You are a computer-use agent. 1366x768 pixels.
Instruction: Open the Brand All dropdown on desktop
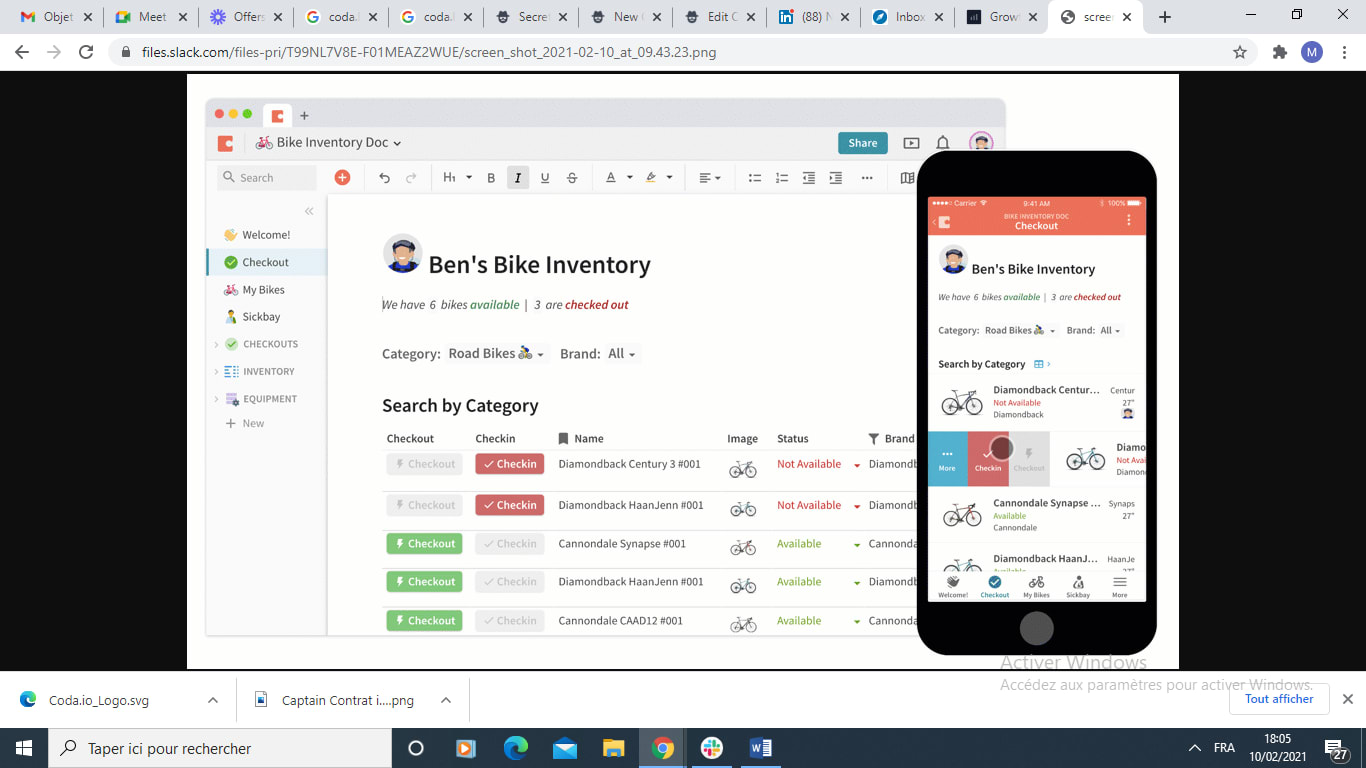pyautogui.click(x=622, y=353)
